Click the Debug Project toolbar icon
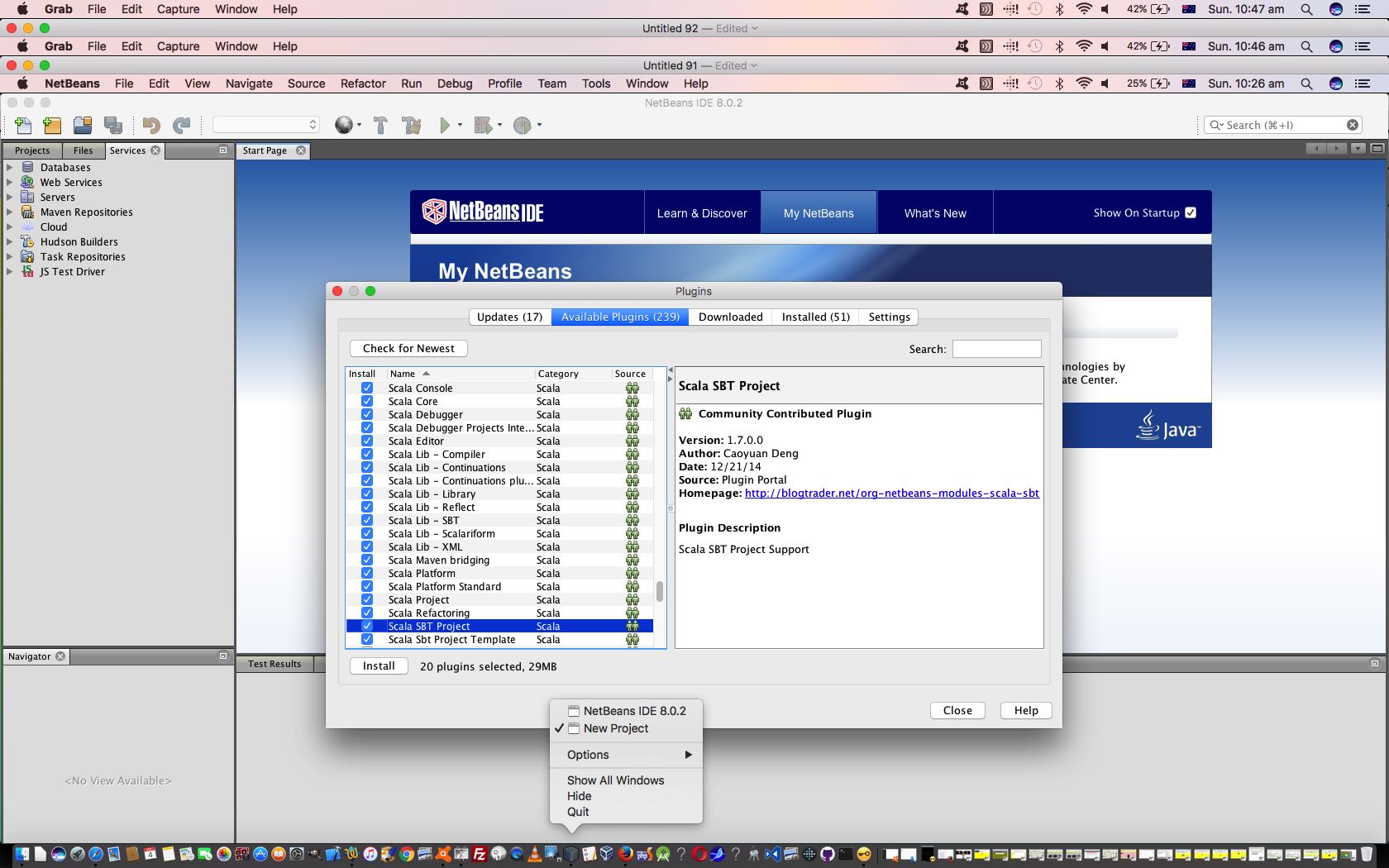Viewport: 1389px width, 868px height. tap(484, 125)
